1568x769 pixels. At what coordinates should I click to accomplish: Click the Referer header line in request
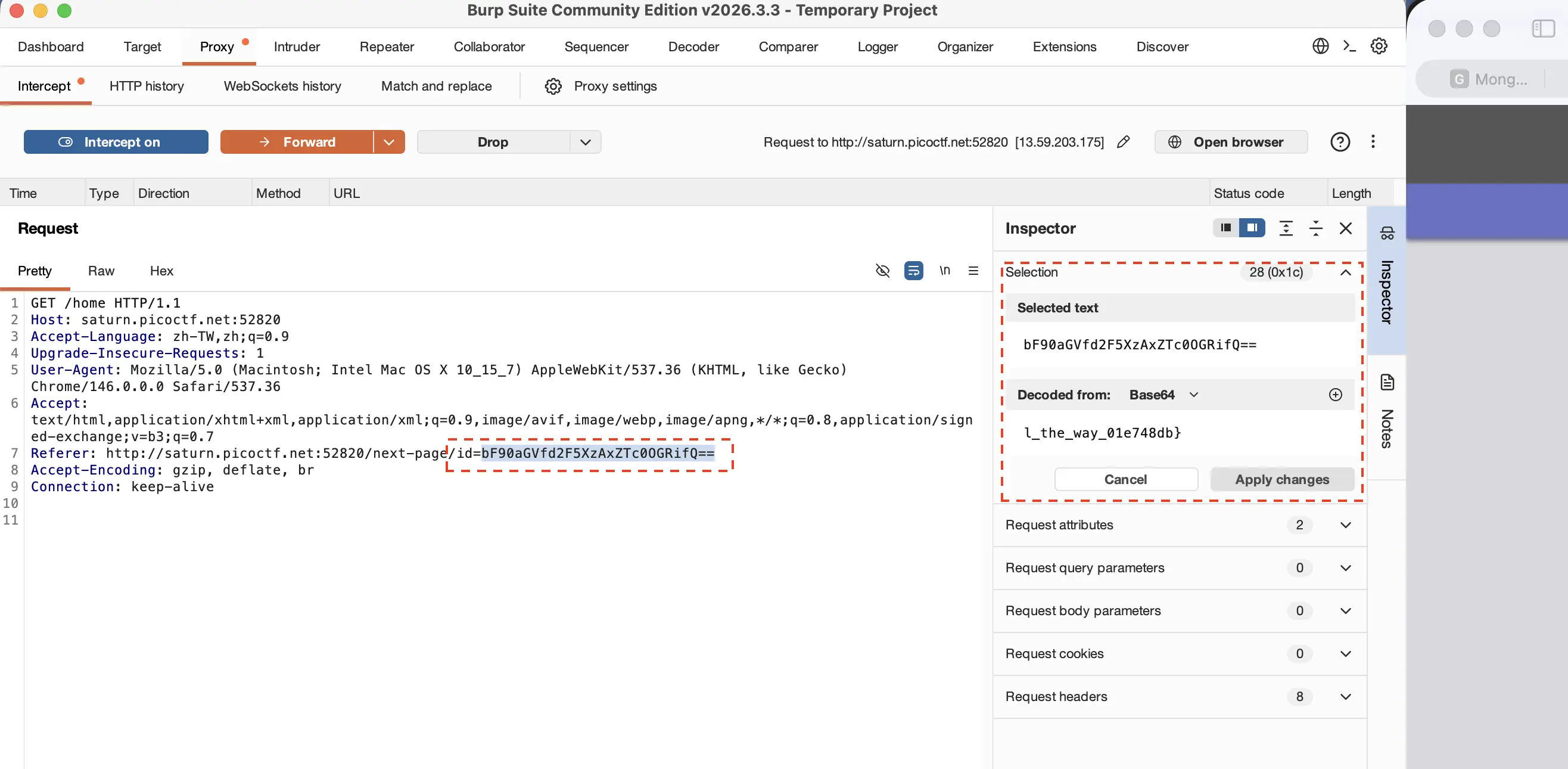(372, 453)
